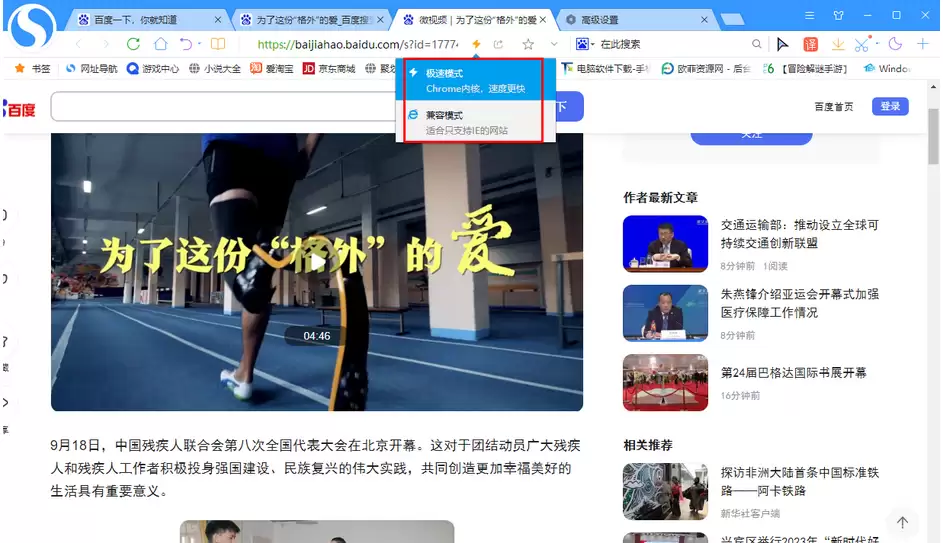Open the 第24届巴格达国际书展开幕 article title
The height and width of the screenshot is (543, 943).
793,373
